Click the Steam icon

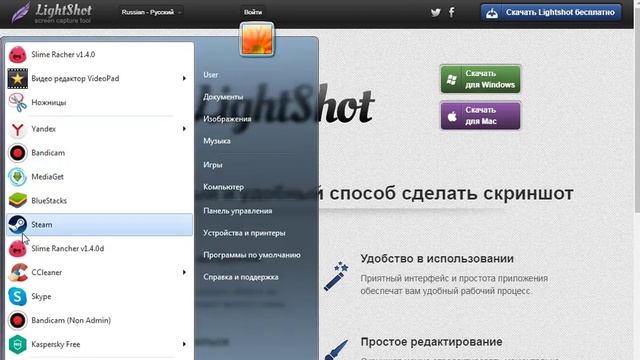click(x=18, y=224)
